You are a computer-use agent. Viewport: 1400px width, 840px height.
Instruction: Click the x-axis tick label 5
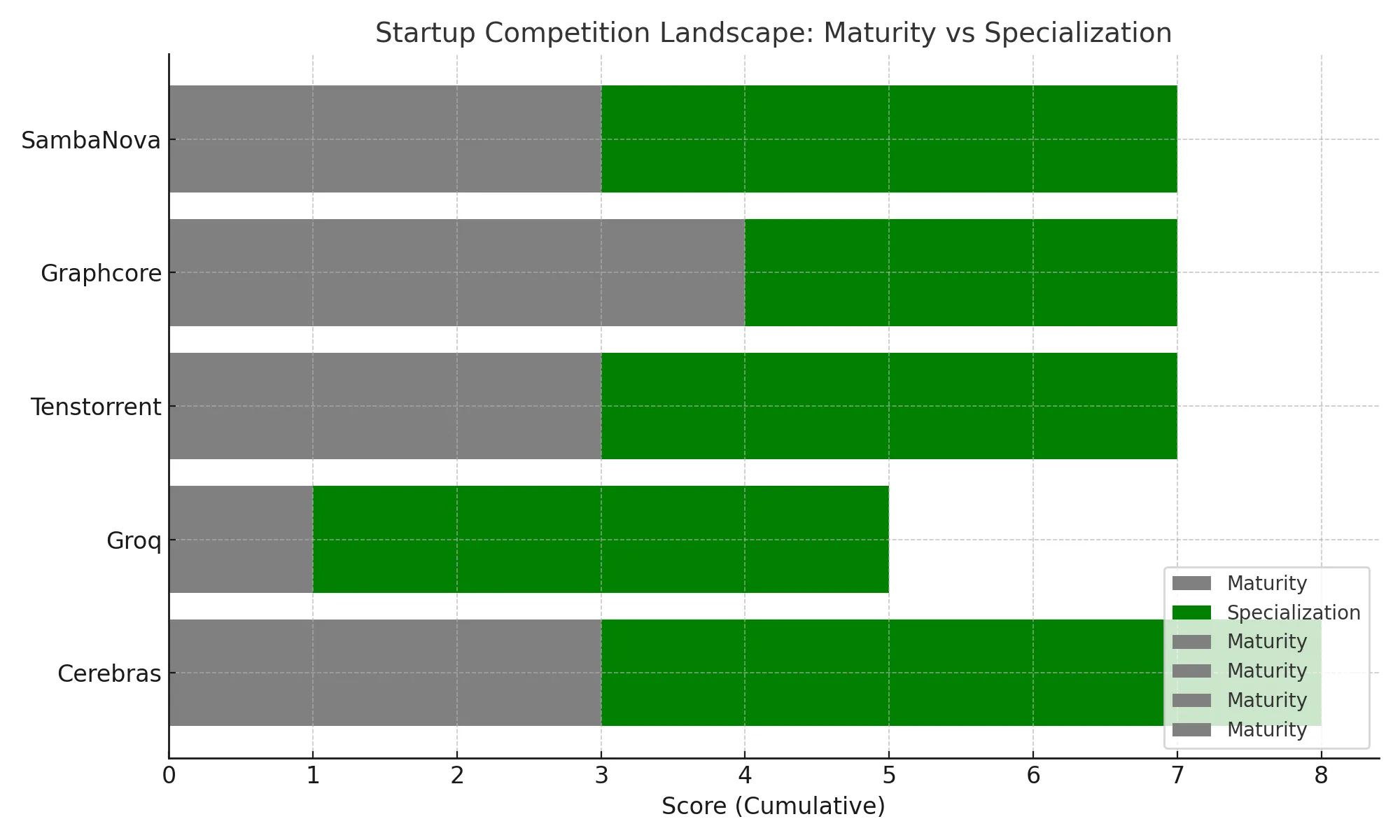point(889,776)
